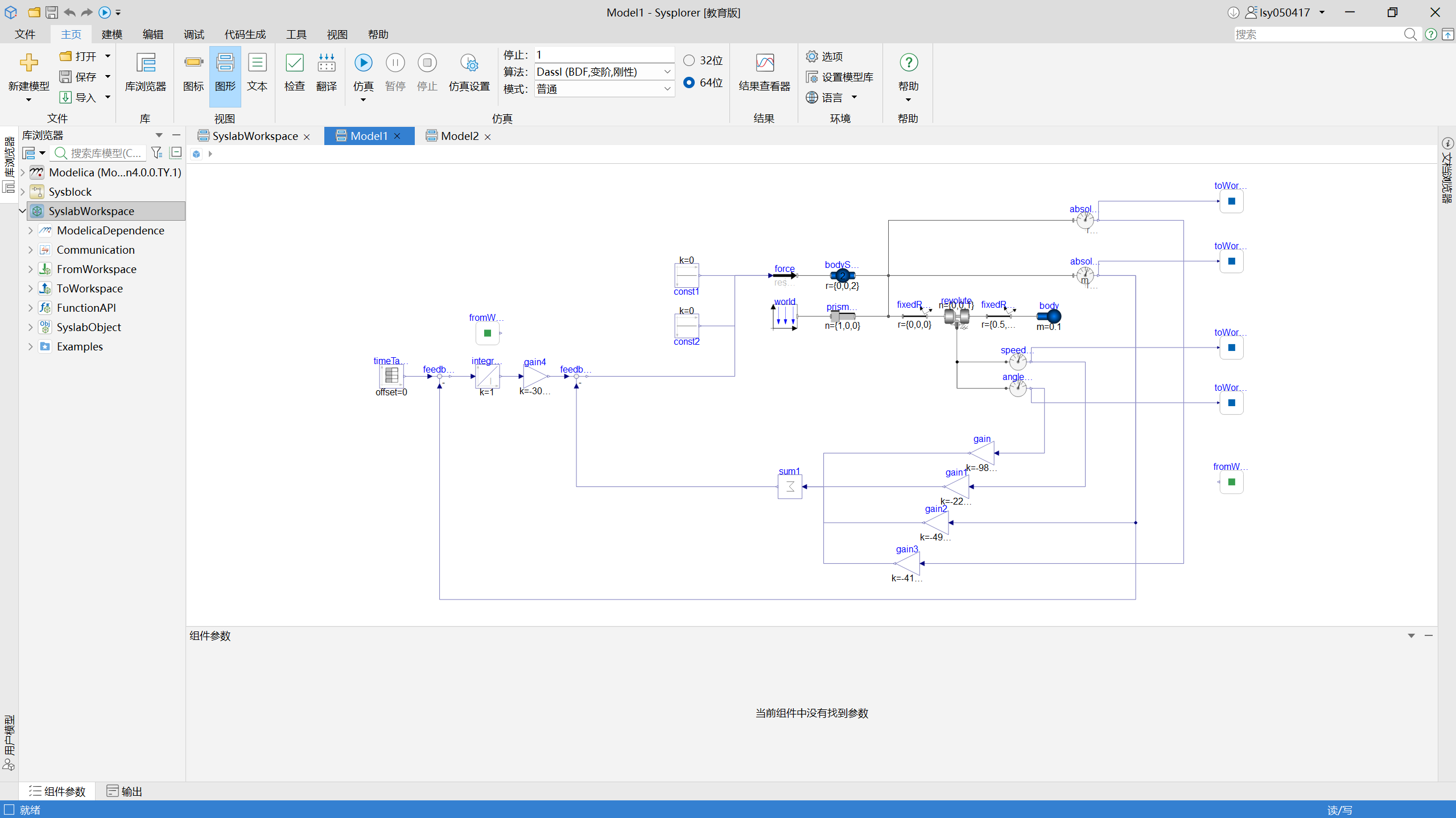Open the 算法 solver dropdown
The width and height of the screenshot is (1456, 818).
coord(667,72)
